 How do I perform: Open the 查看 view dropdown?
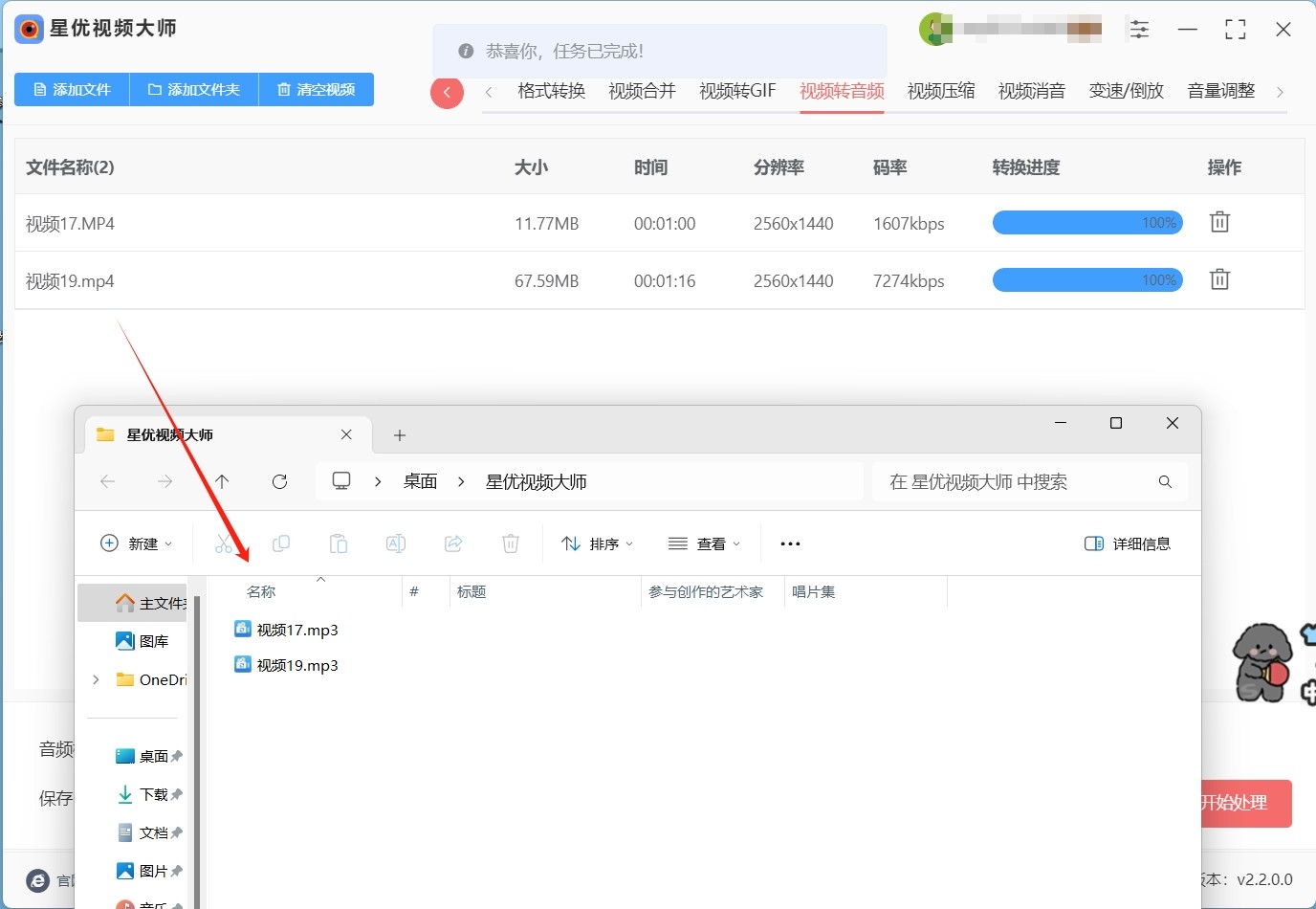tap(704, 543)
